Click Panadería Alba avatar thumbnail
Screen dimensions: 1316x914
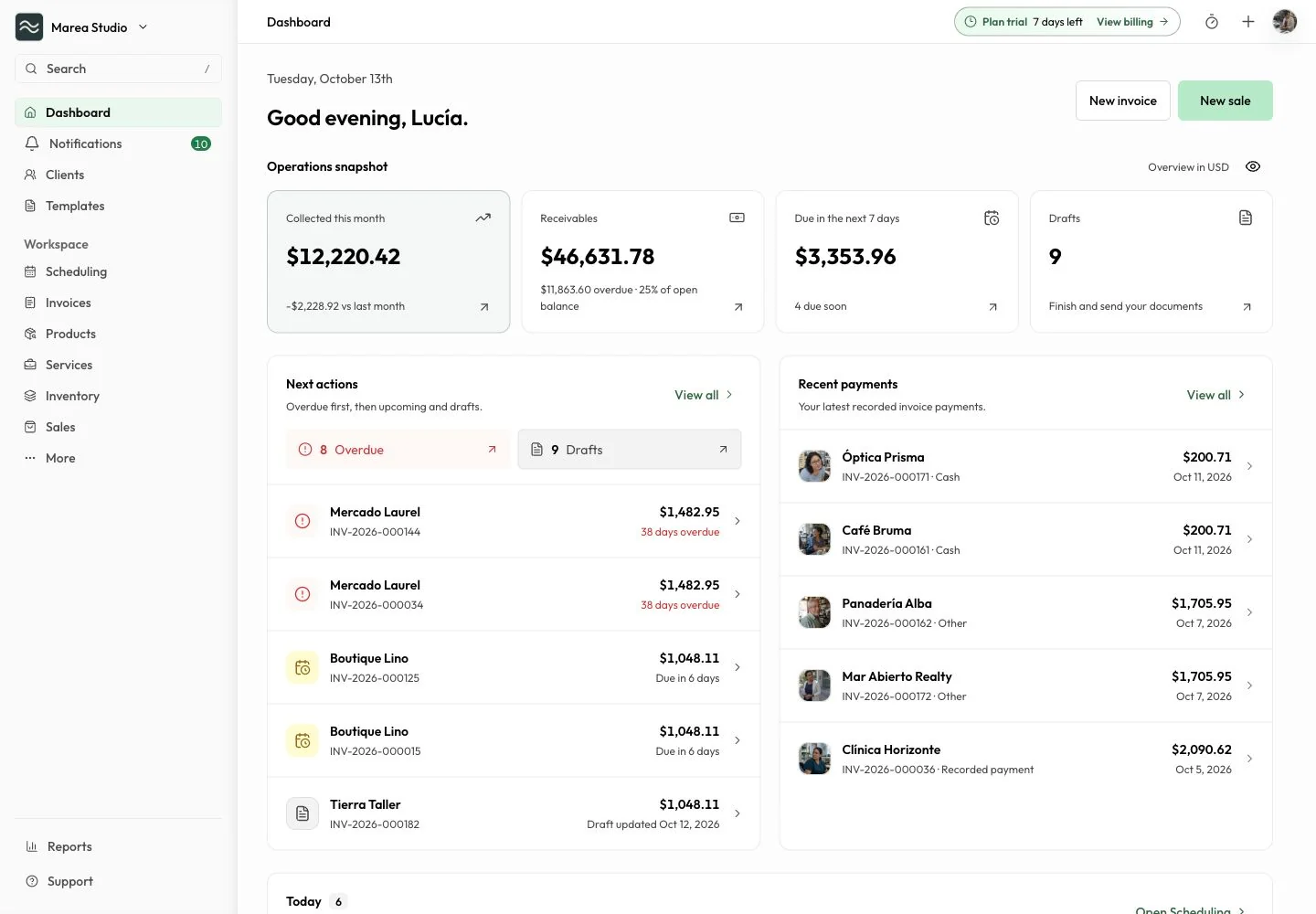[x=814, y=612]
